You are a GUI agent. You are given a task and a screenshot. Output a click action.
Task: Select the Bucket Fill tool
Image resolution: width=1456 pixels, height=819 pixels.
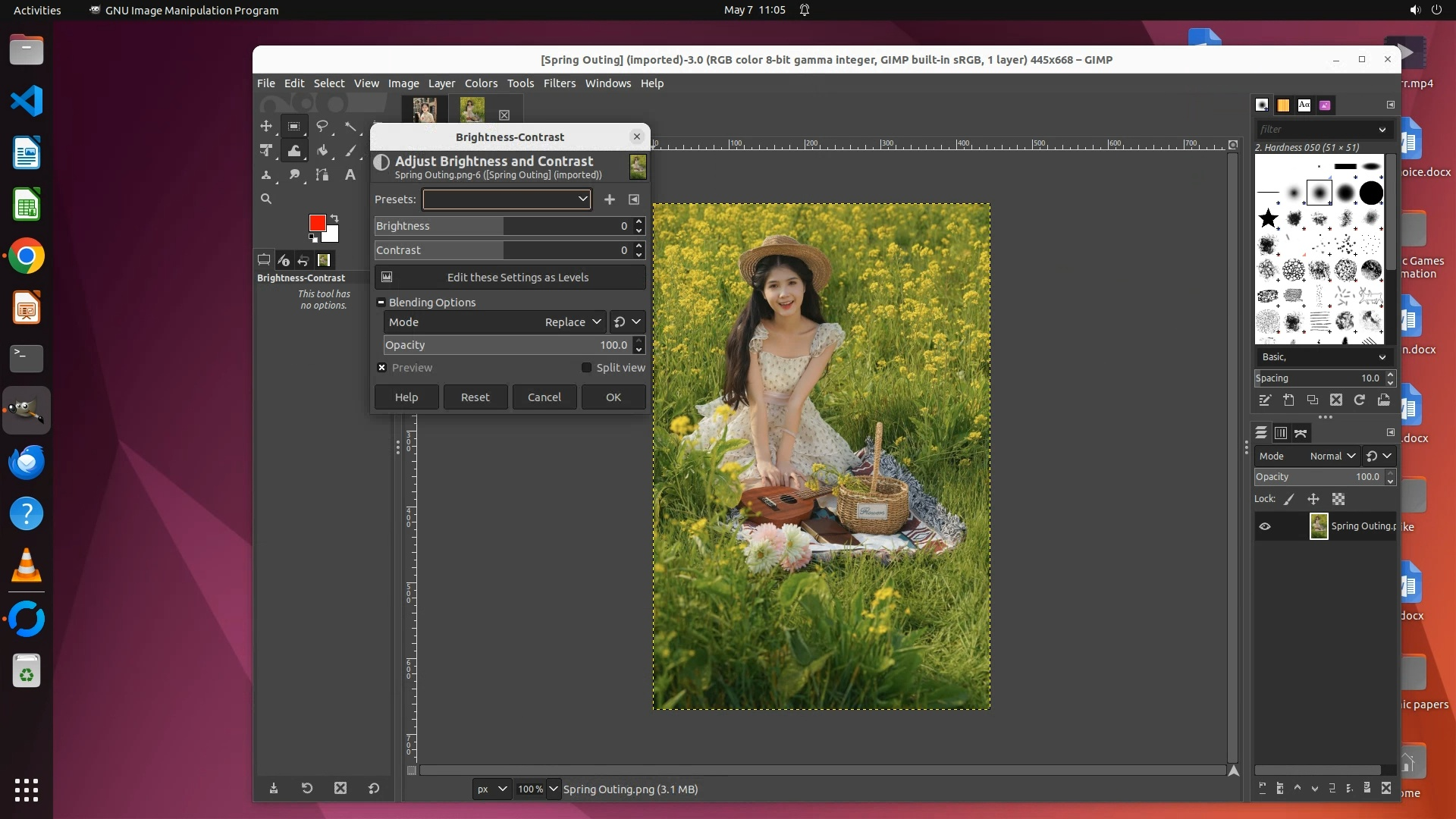(x=322, y=151)
